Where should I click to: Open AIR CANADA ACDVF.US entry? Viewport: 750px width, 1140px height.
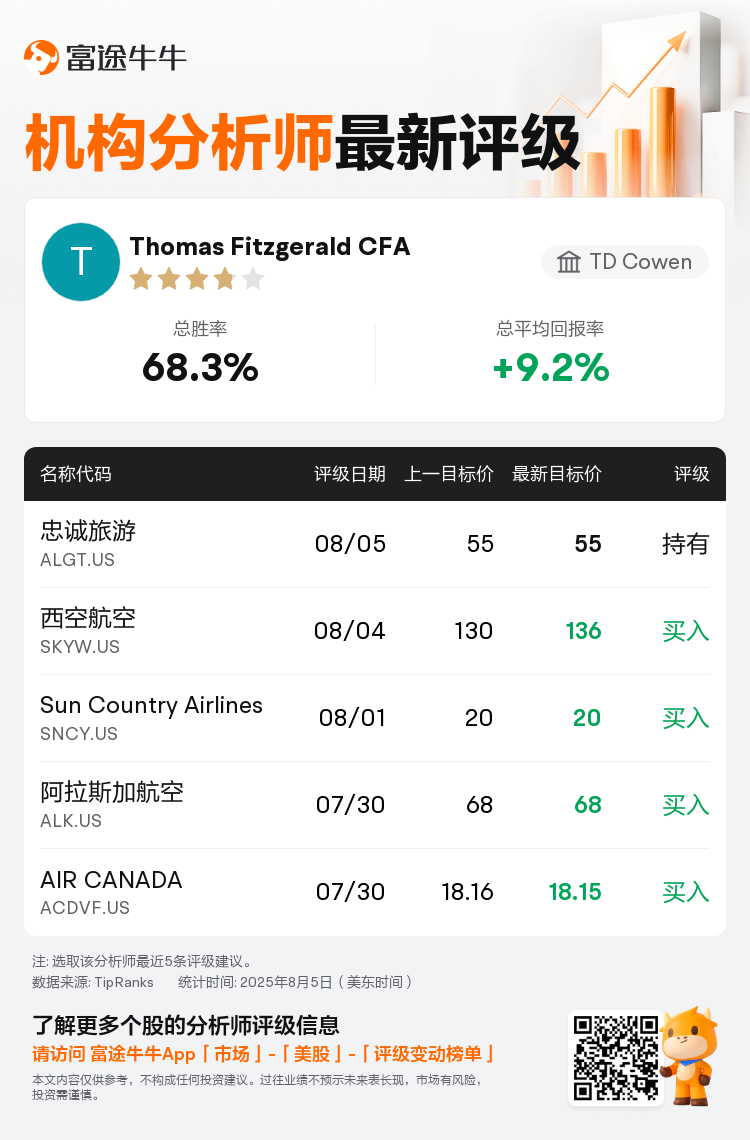375,892
